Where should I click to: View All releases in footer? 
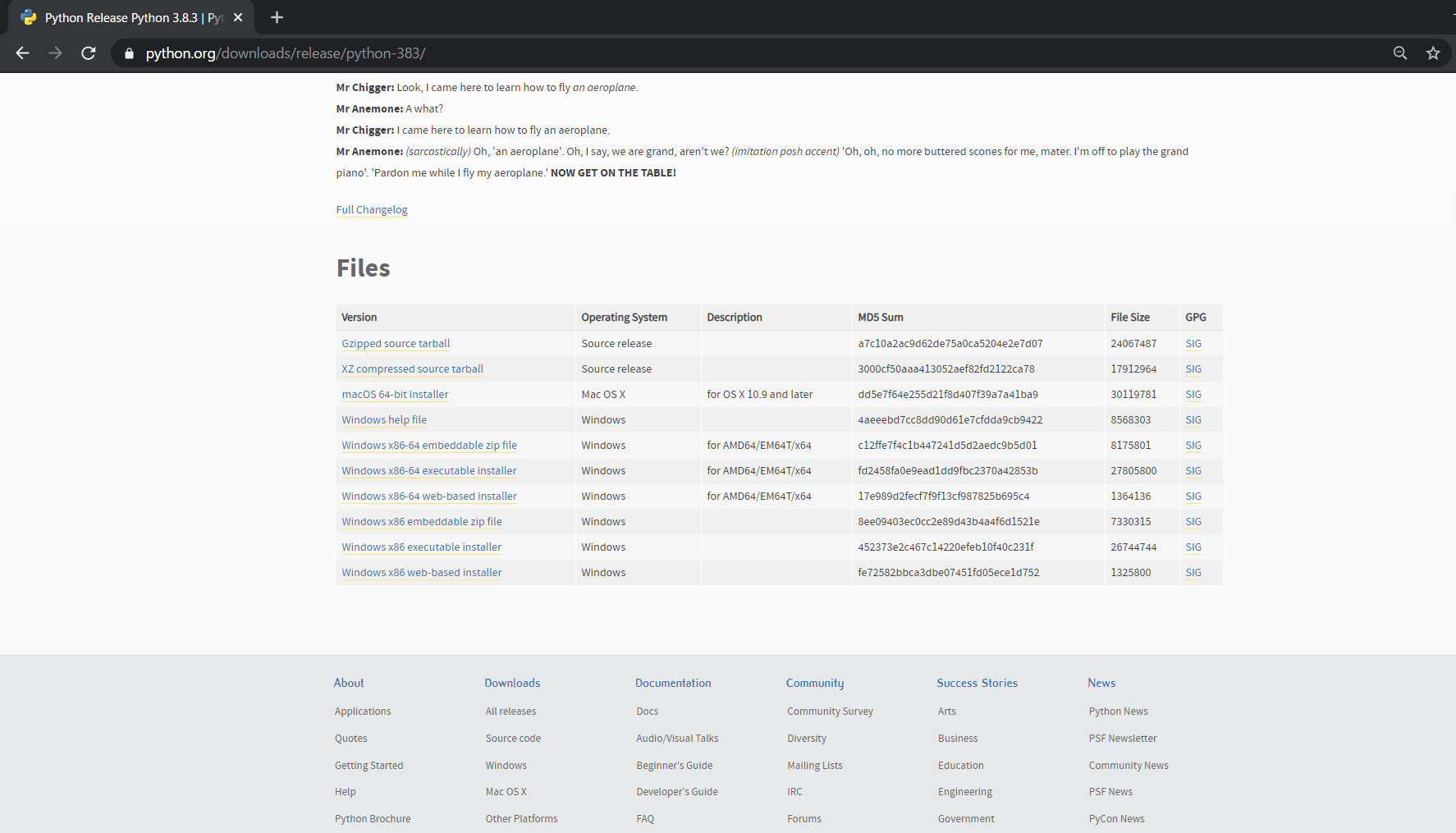tap(511, 712)
